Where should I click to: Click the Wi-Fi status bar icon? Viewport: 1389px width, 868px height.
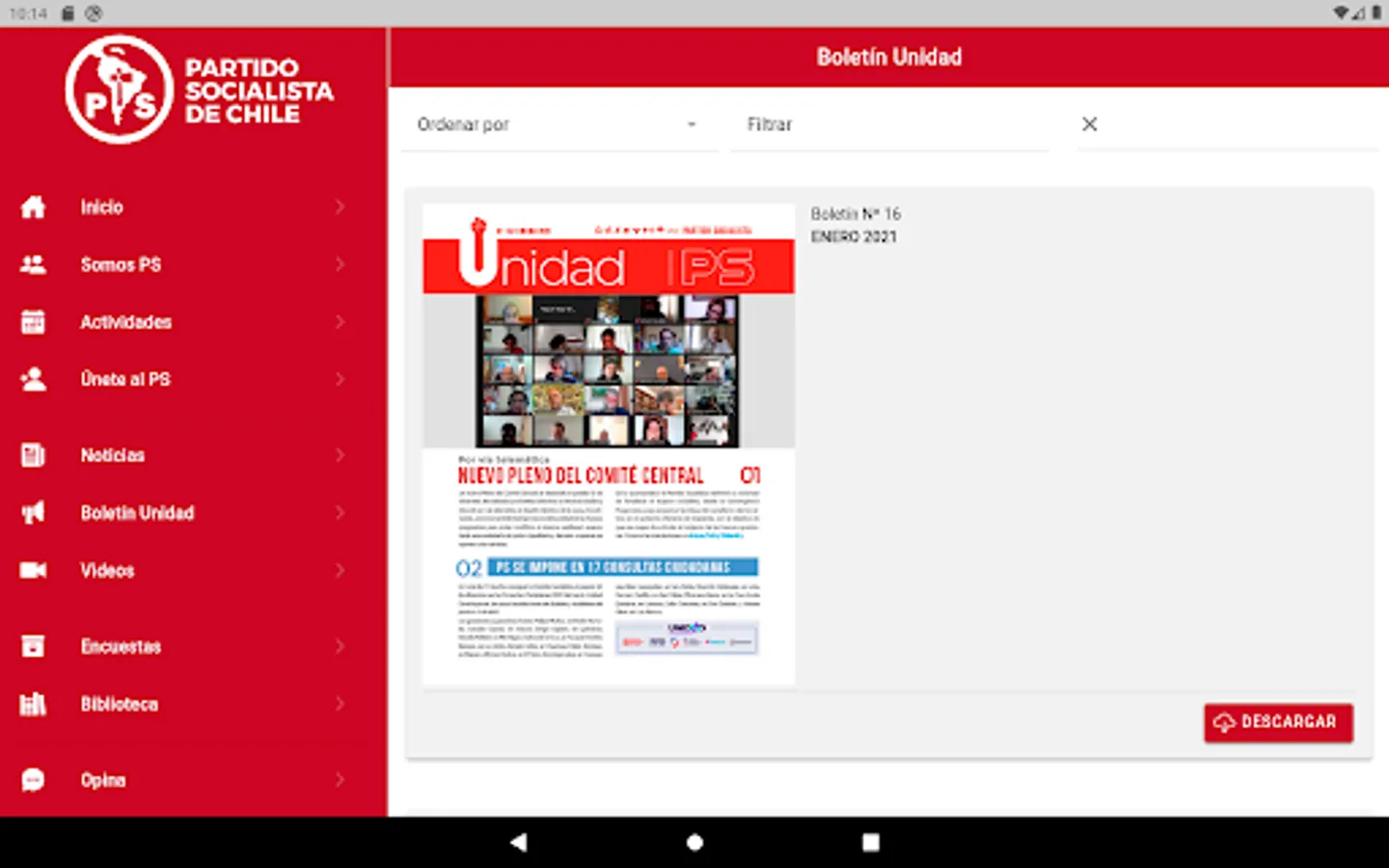[x=1342, y=14]
